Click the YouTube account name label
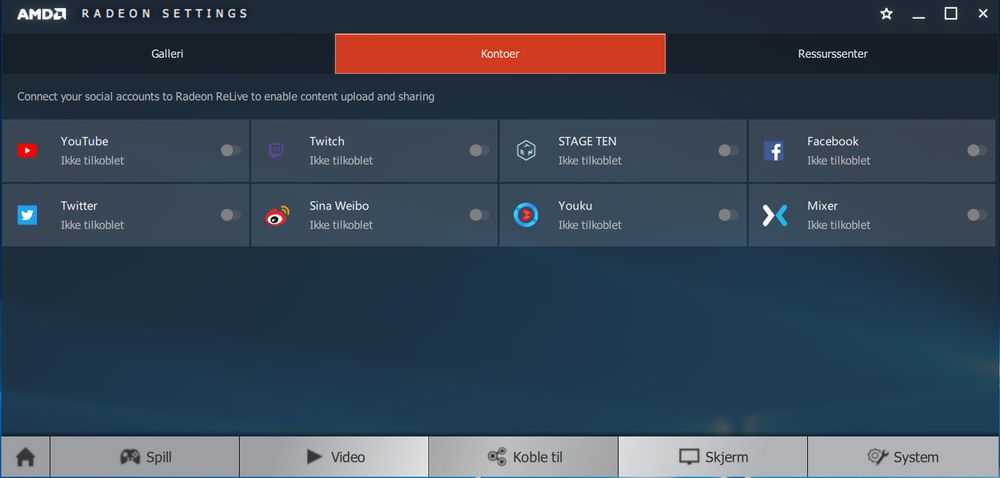Image resolution: width=1000 pixels, height=478 pixels. tap(84, 141)
